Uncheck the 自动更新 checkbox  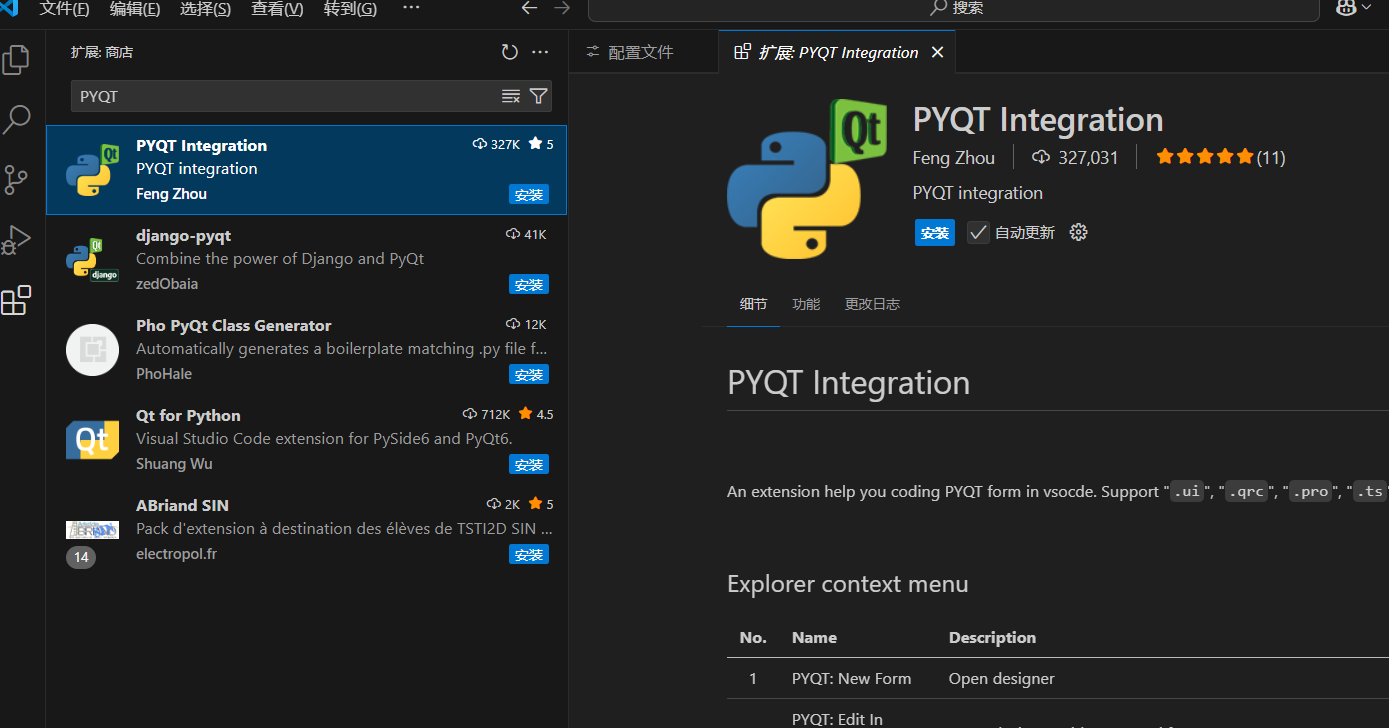tap(977, 231)
